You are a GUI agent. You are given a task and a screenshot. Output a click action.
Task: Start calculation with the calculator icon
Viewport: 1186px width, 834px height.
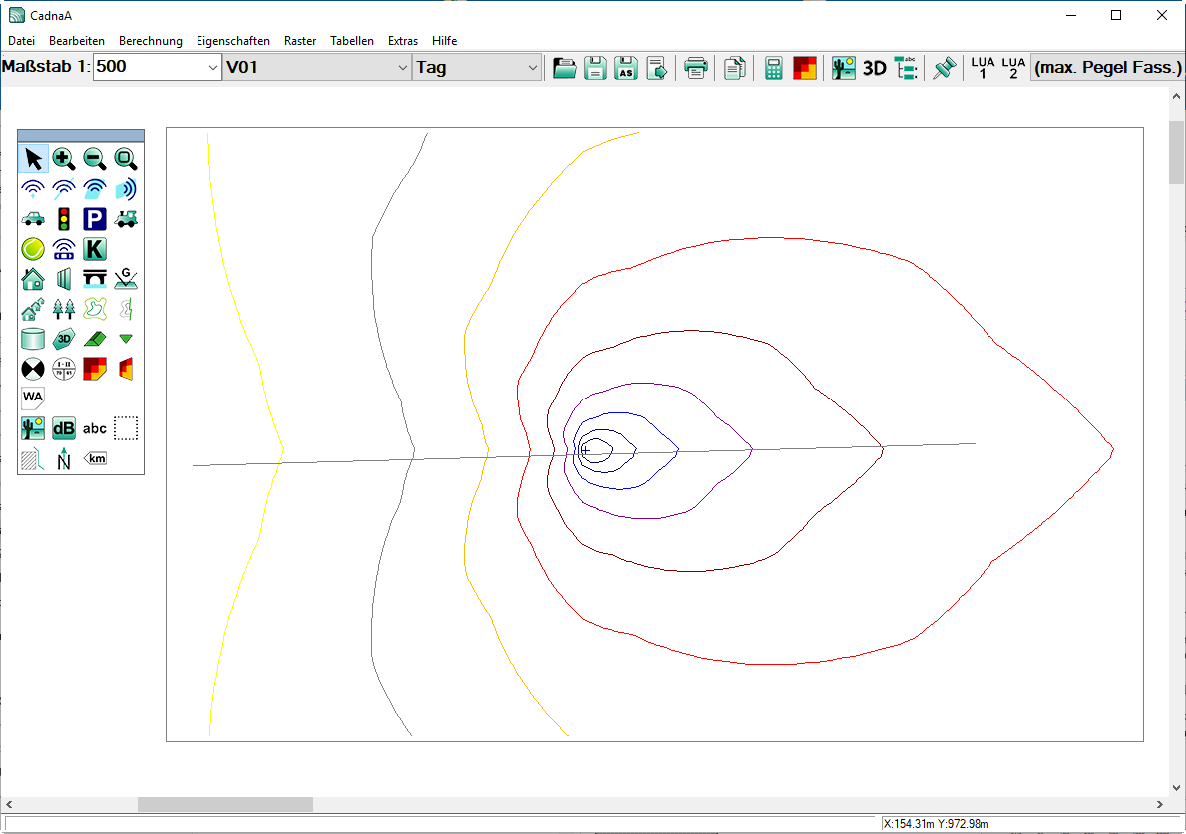[773, 68]
